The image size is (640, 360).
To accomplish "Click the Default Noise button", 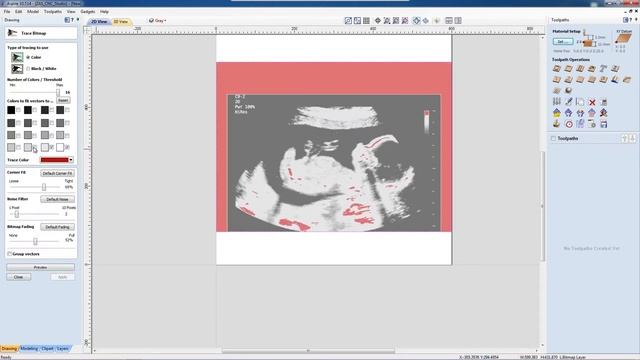I will [57, 199].
